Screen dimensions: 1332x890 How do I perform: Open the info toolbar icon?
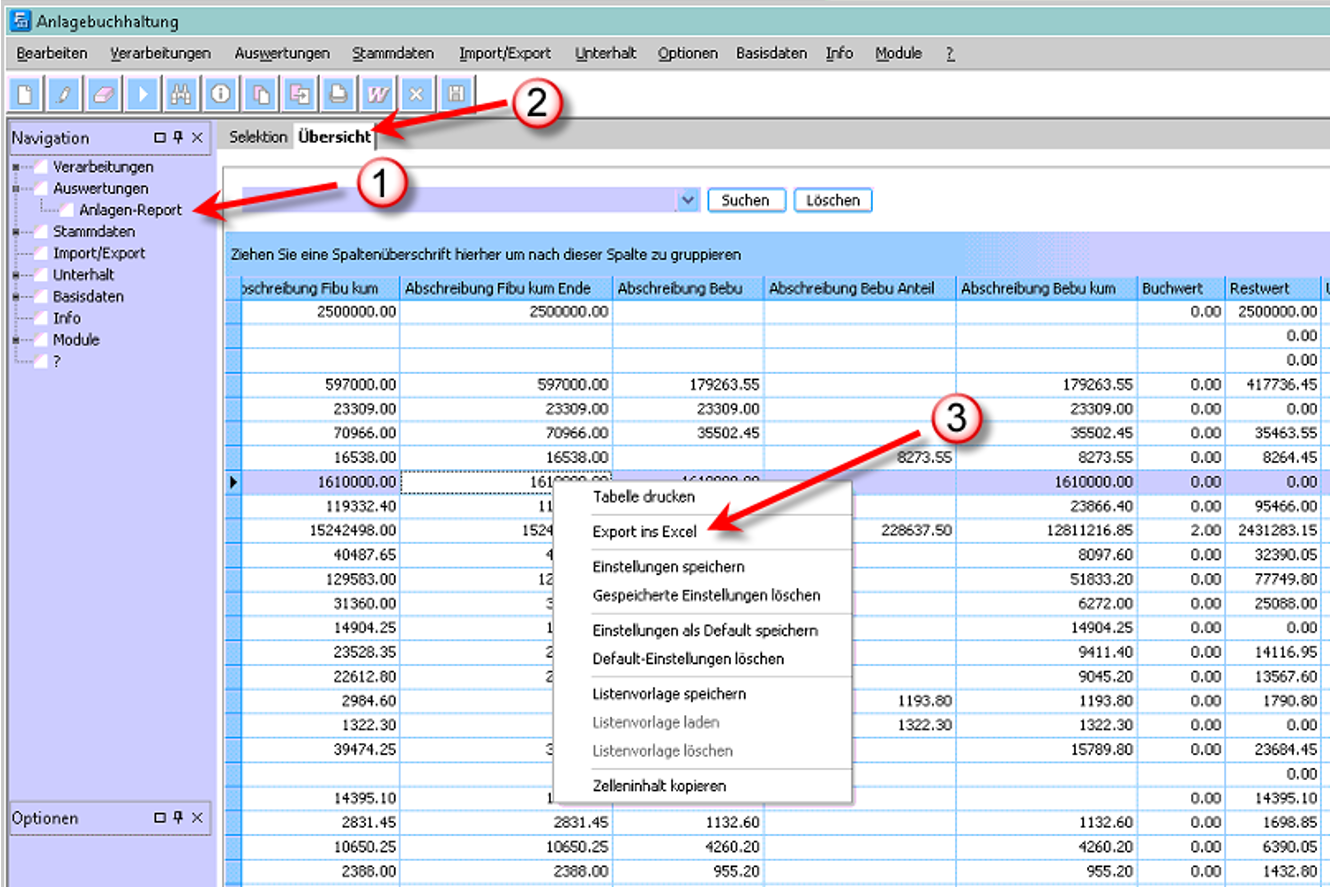tap(220, 94)
